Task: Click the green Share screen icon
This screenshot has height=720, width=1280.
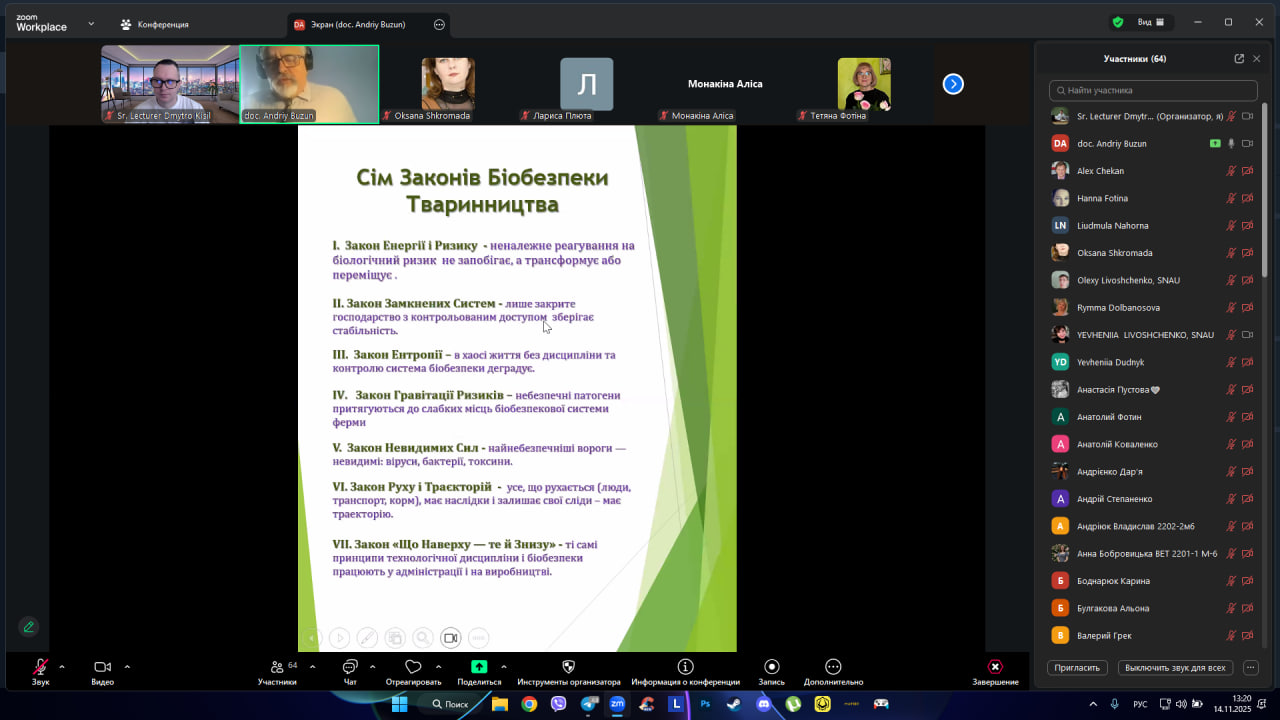Action: [479, 667]
